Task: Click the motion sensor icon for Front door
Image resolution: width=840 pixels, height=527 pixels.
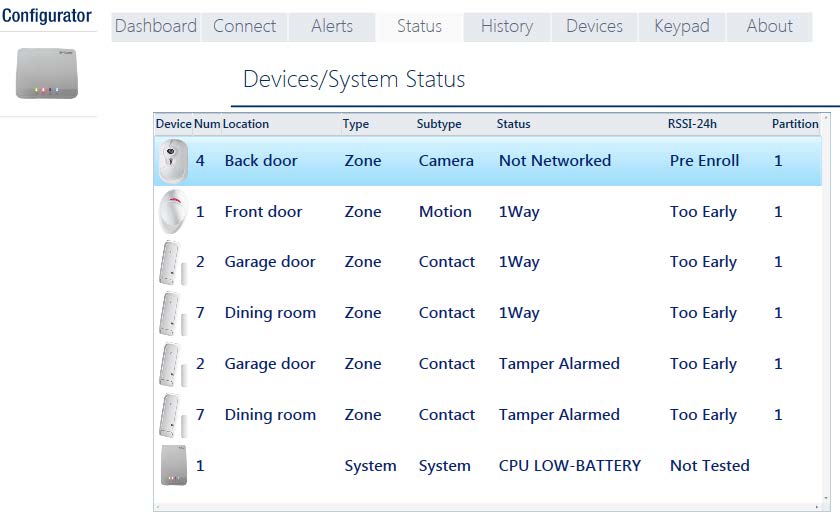Action: (173, 212)
